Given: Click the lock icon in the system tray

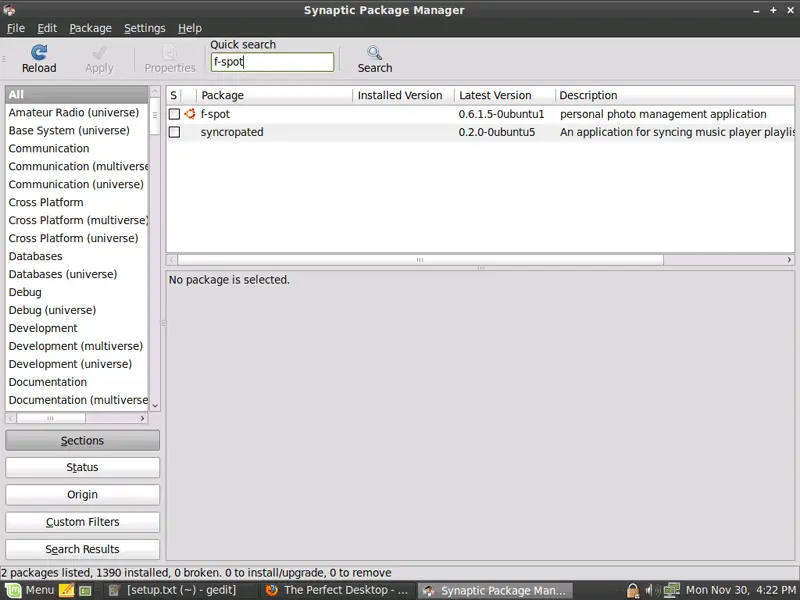Looking at the screenshot, I should click(x=633, y=590).
